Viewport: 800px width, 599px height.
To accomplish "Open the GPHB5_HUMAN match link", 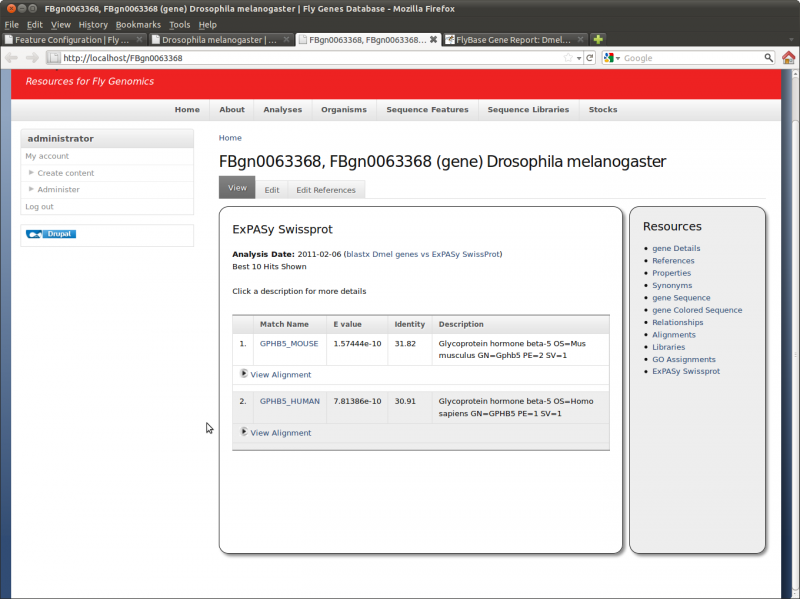I will pos(290,401).
